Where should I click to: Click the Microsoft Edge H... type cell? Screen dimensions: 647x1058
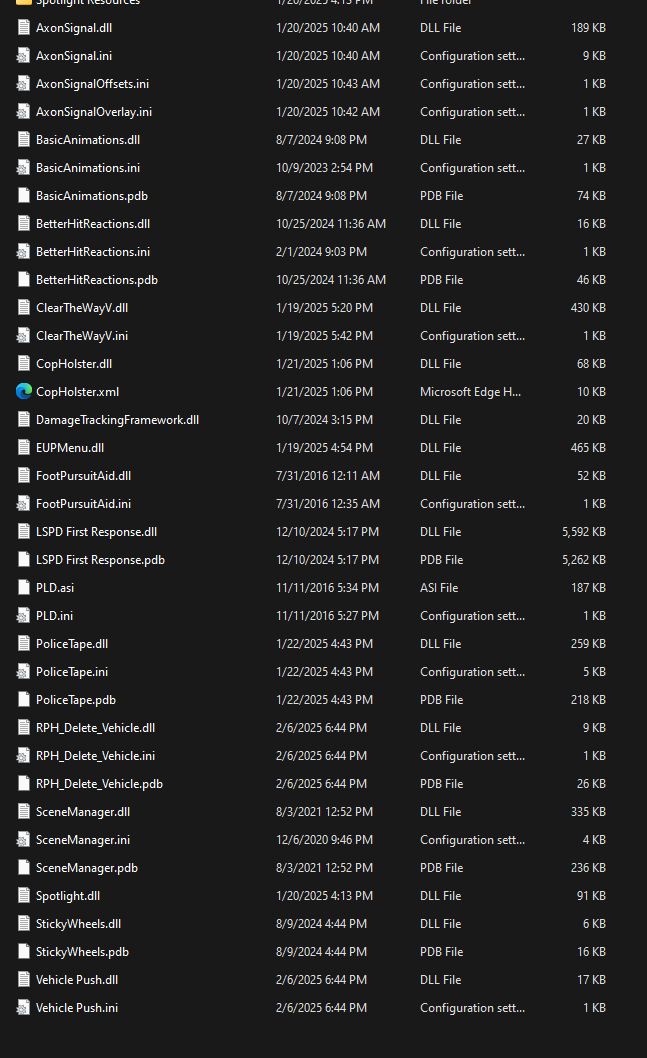click(x=470, y=392)
